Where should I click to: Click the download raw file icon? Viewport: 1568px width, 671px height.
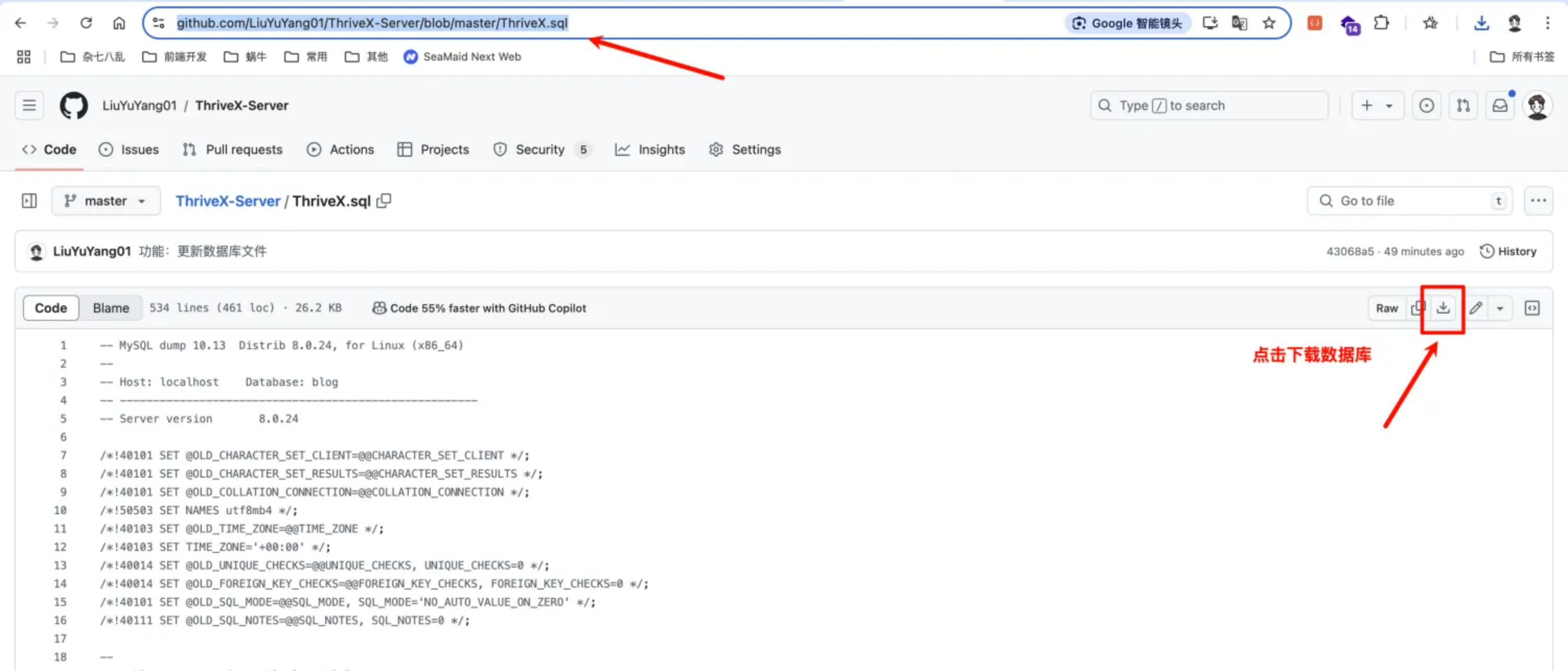(x=1442, y=307)
